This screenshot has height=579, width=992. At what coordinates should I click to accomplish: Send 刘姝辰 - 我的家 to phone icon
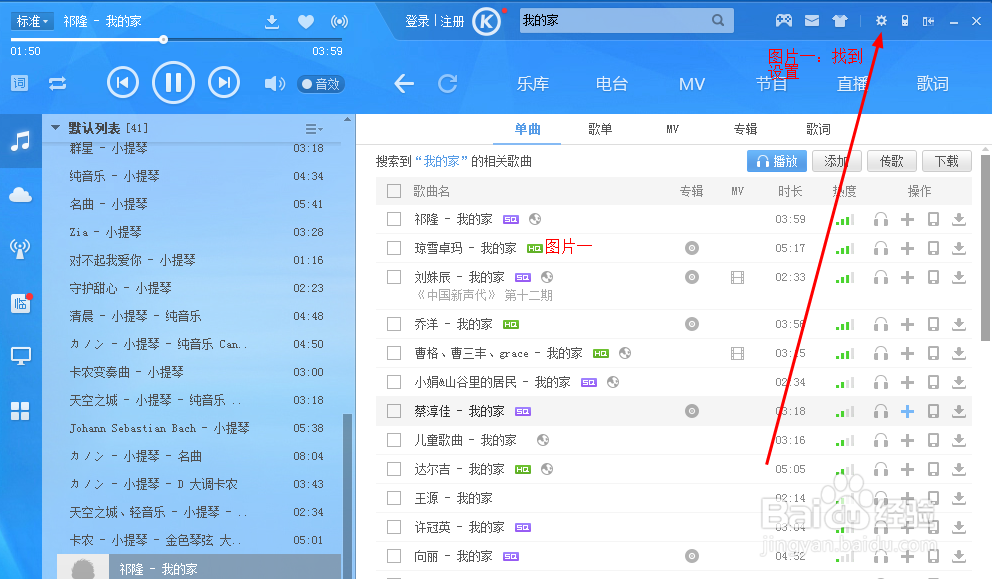click(933, 277)
